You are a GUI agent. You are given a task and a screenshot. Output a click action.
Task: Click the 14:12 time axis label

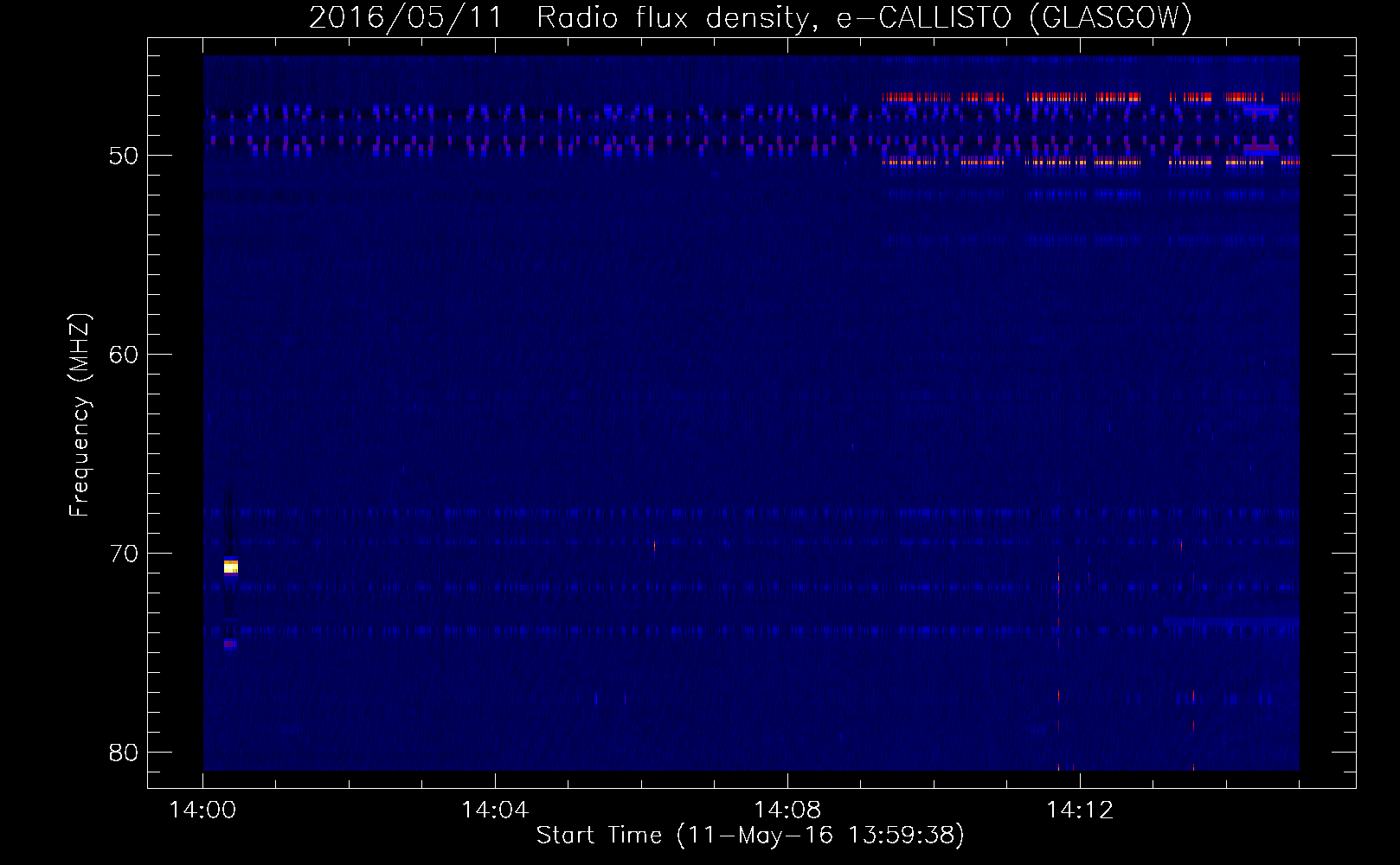point(1080,811)
